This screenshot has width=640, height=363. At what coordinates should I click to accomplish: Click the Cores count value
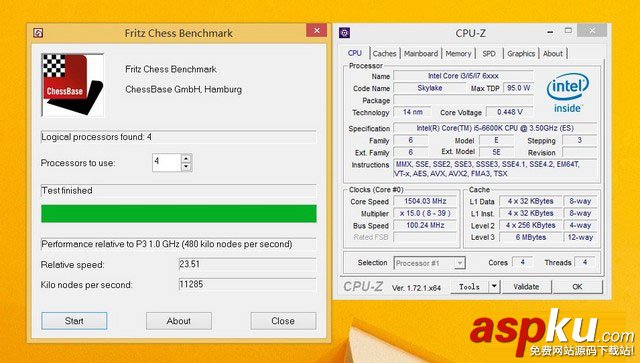tap(522, 262)
